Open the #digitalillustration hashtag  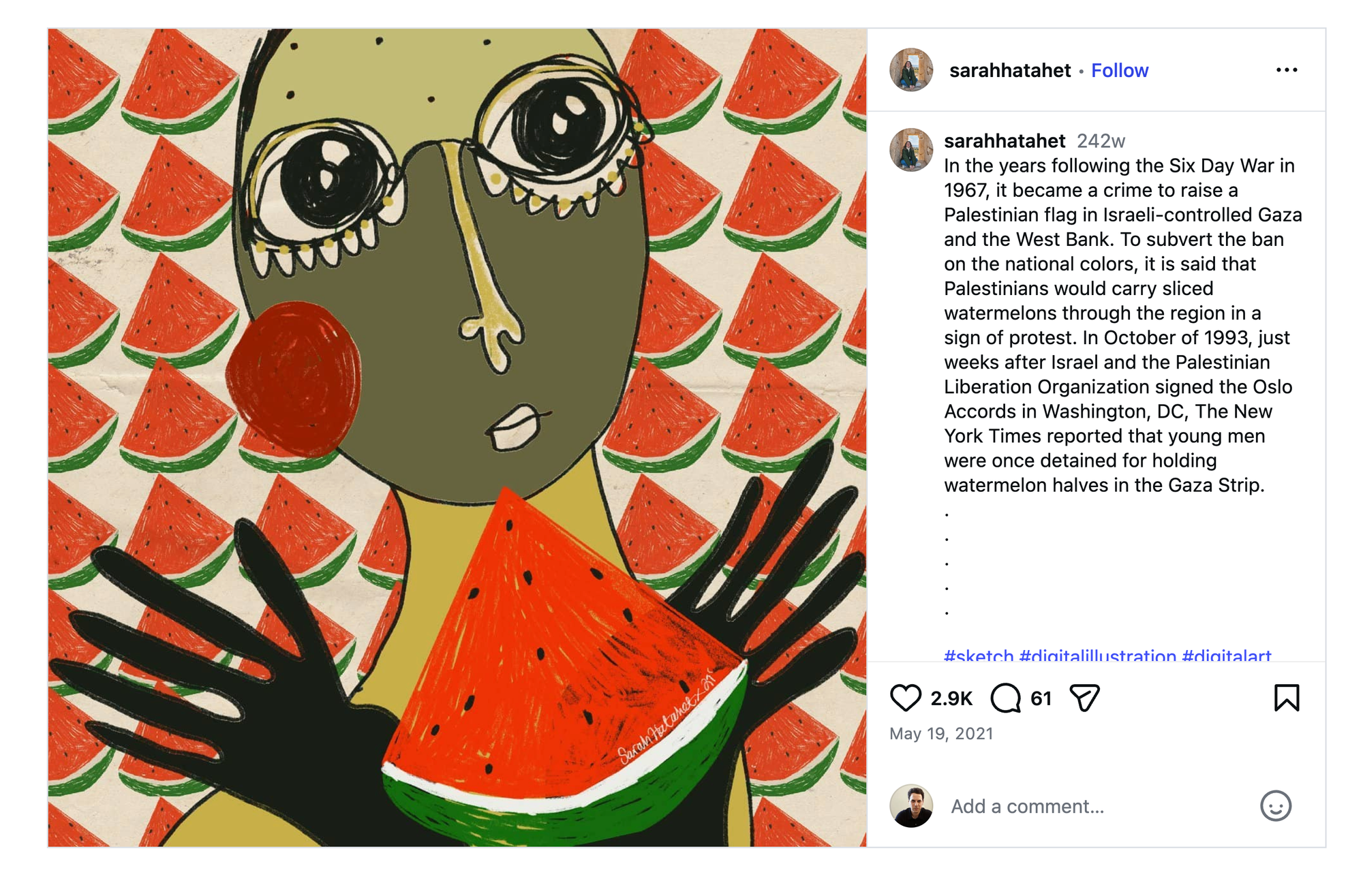coord(1098,656)
